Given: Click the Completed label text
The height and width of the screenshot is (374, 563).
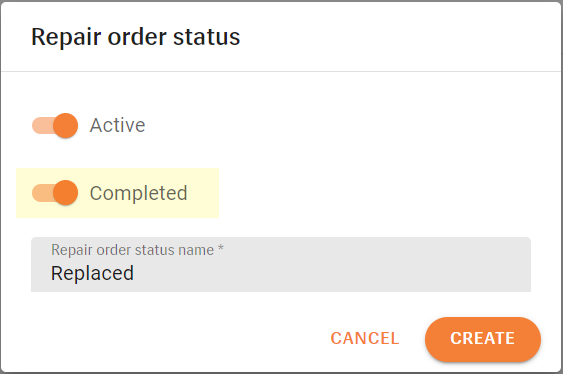Looking at the screenshot, I should [x=139, y=193].
